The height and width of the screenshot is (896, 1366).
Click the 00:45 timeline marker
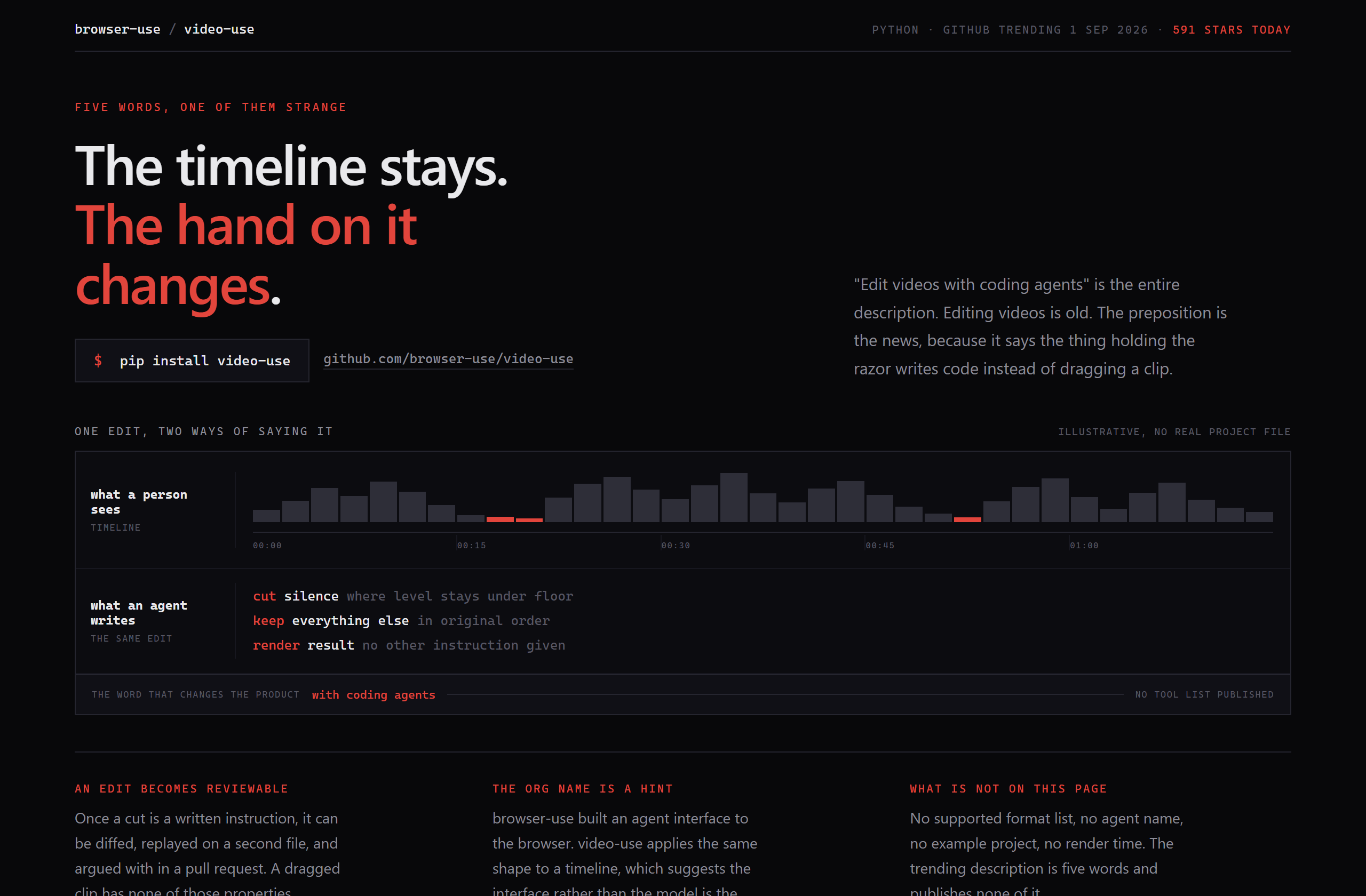point(880,546)
